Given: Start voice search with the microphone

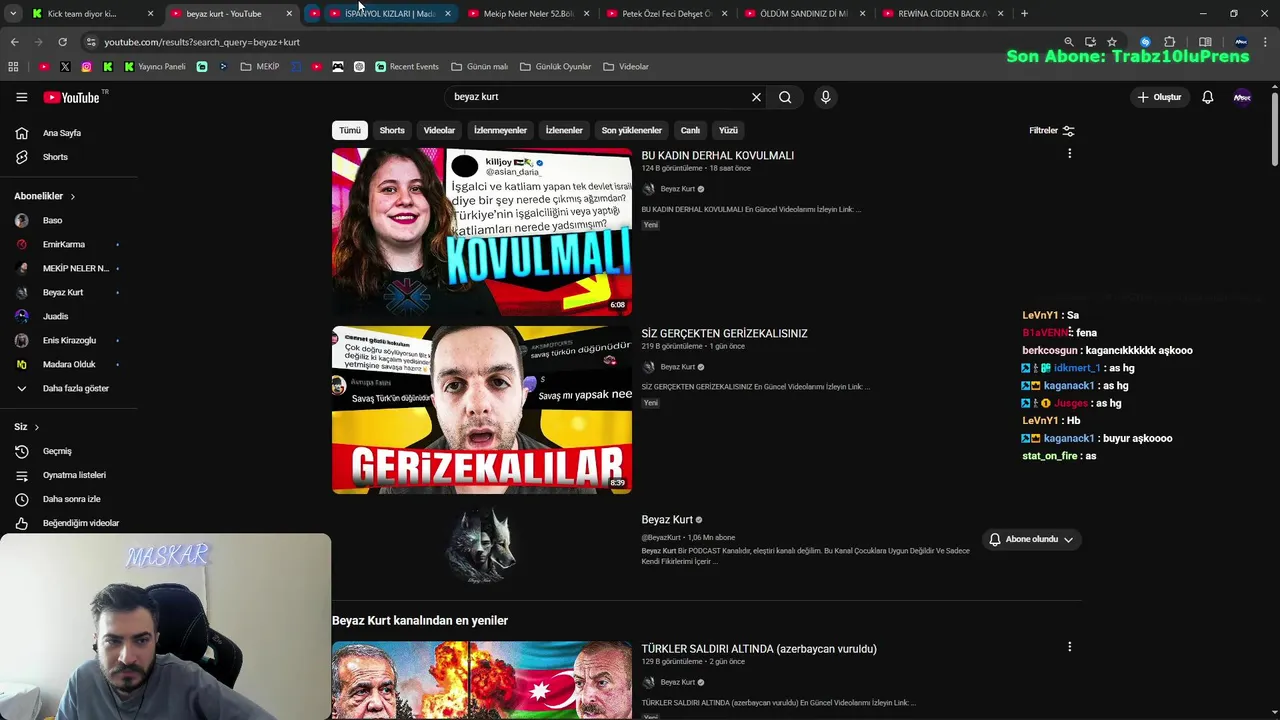Looking at the screenshot, I should [x=825, y=97].
